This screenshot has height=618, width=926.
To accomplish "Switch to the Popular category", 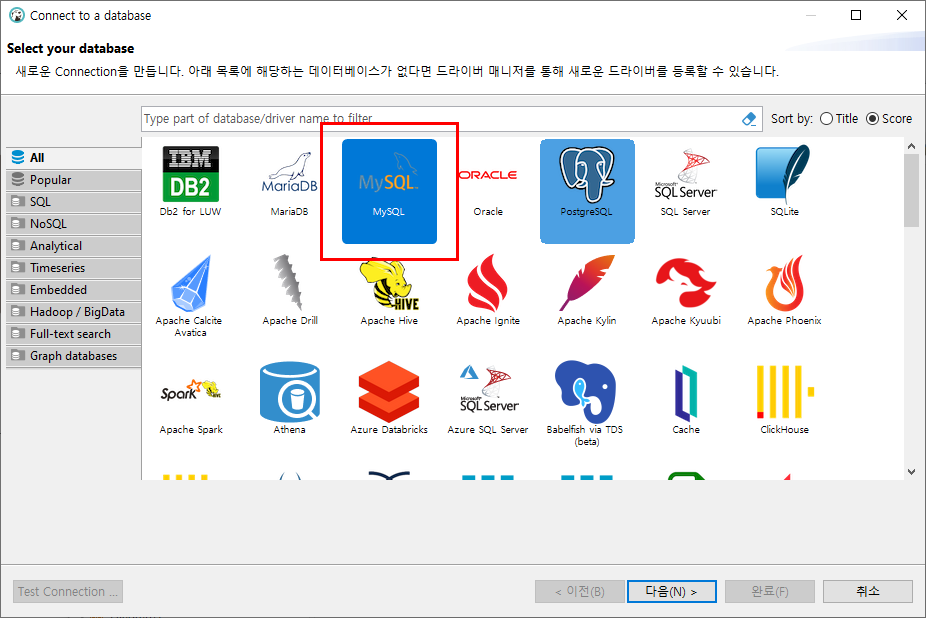I will [x=74, y=180].
